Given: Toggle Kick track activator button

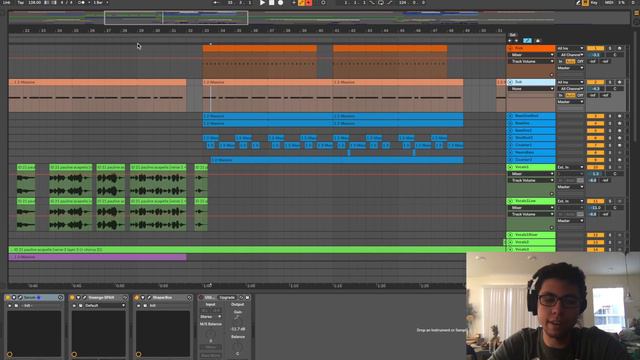Looking at the screenshot, I should click(x=595, y=48).
